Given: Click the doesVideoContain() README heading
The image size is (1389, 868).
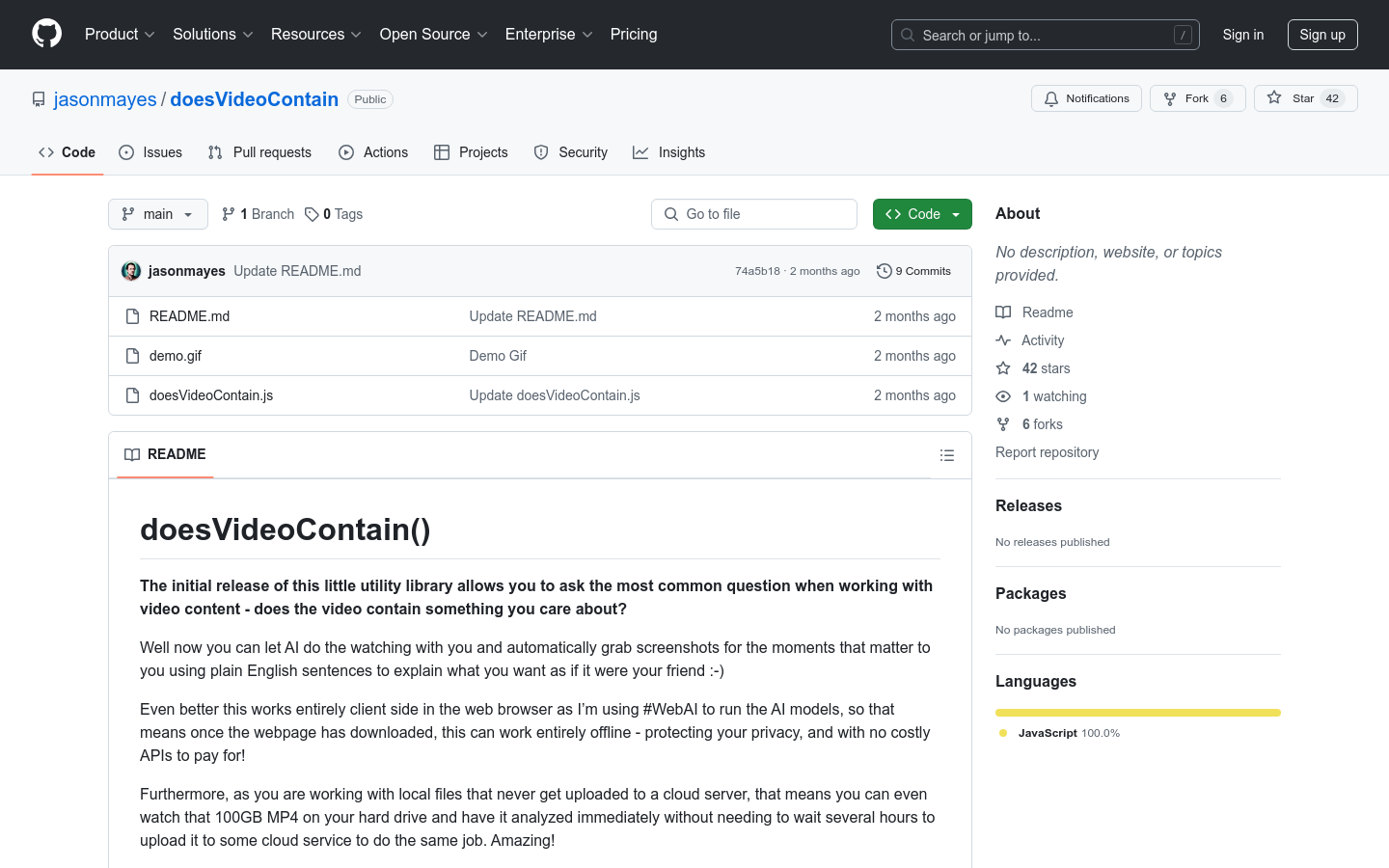Looking at the screenshot, I should [x=286, y=529].
